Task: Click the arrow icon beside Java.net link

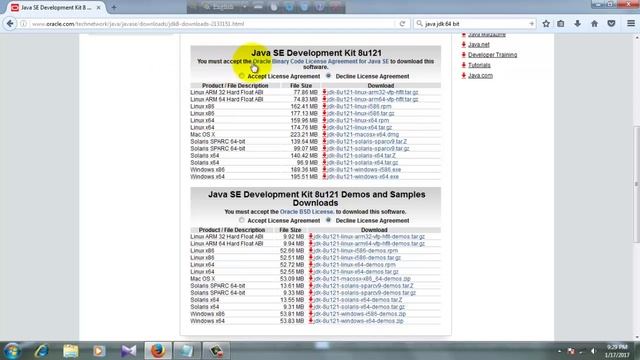Action: click(464, 44)
